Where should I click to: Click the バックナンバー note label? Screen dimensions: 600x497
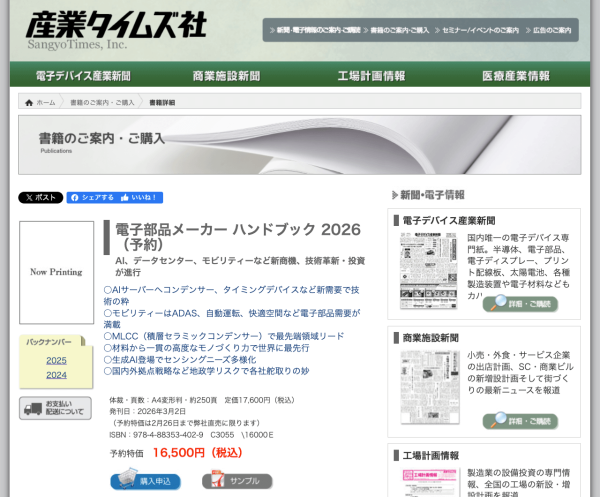[49, 342]
